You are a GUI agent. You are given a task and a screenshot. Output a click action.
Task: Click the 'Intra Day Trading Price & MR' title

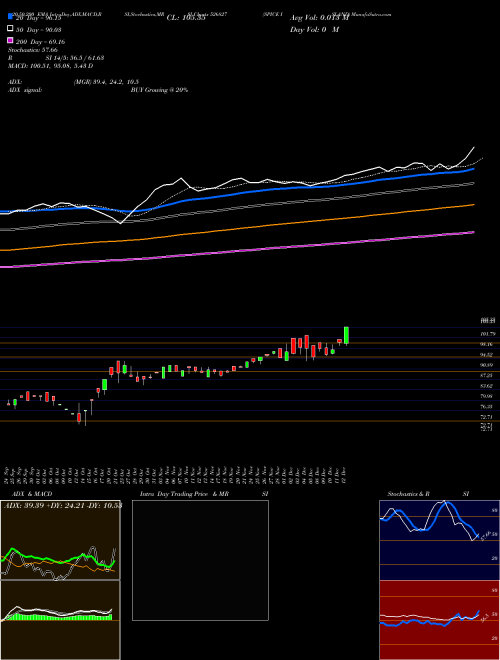(184, 494)
